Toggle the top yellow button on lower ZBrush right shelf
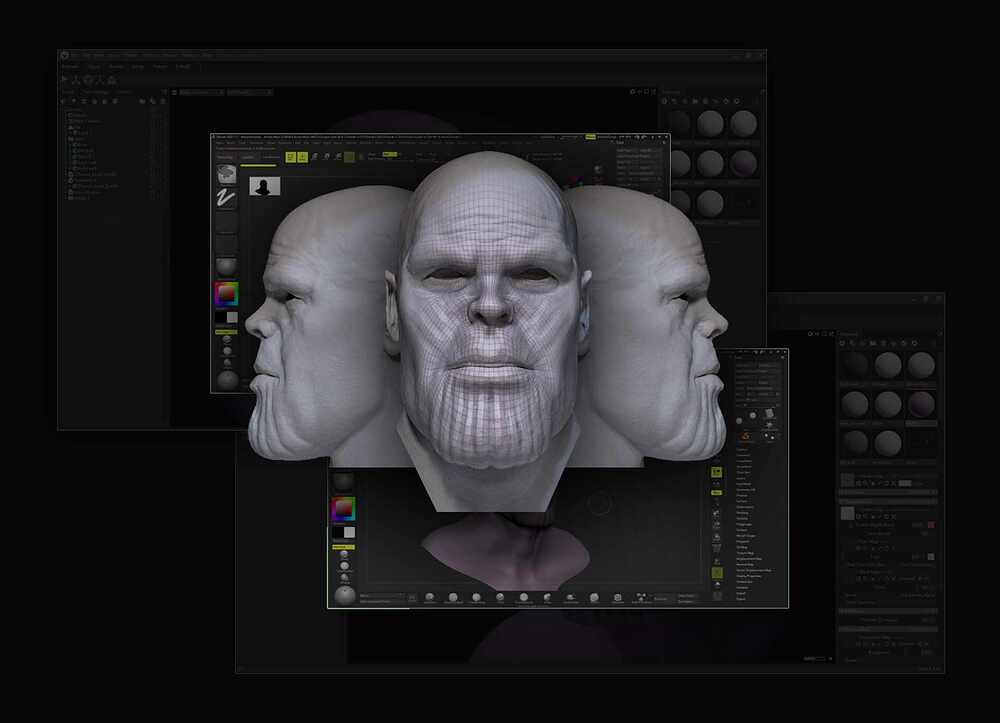This screenshot has width=1000, height=723. [717, 472]
